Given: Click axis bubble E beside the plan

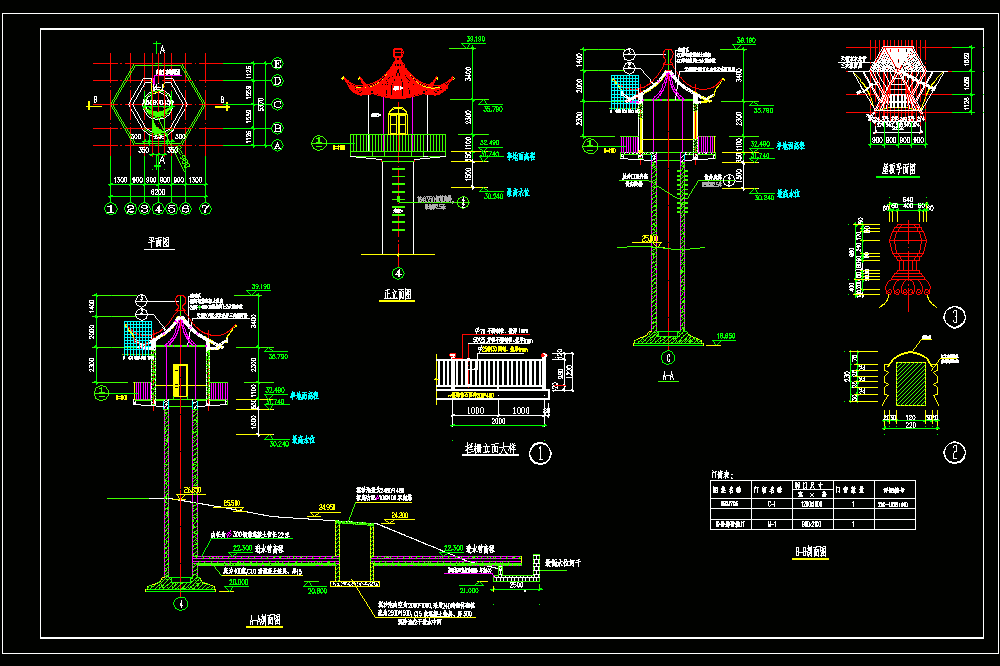Looking at the screenshot, I should click(x=277, y=64).
